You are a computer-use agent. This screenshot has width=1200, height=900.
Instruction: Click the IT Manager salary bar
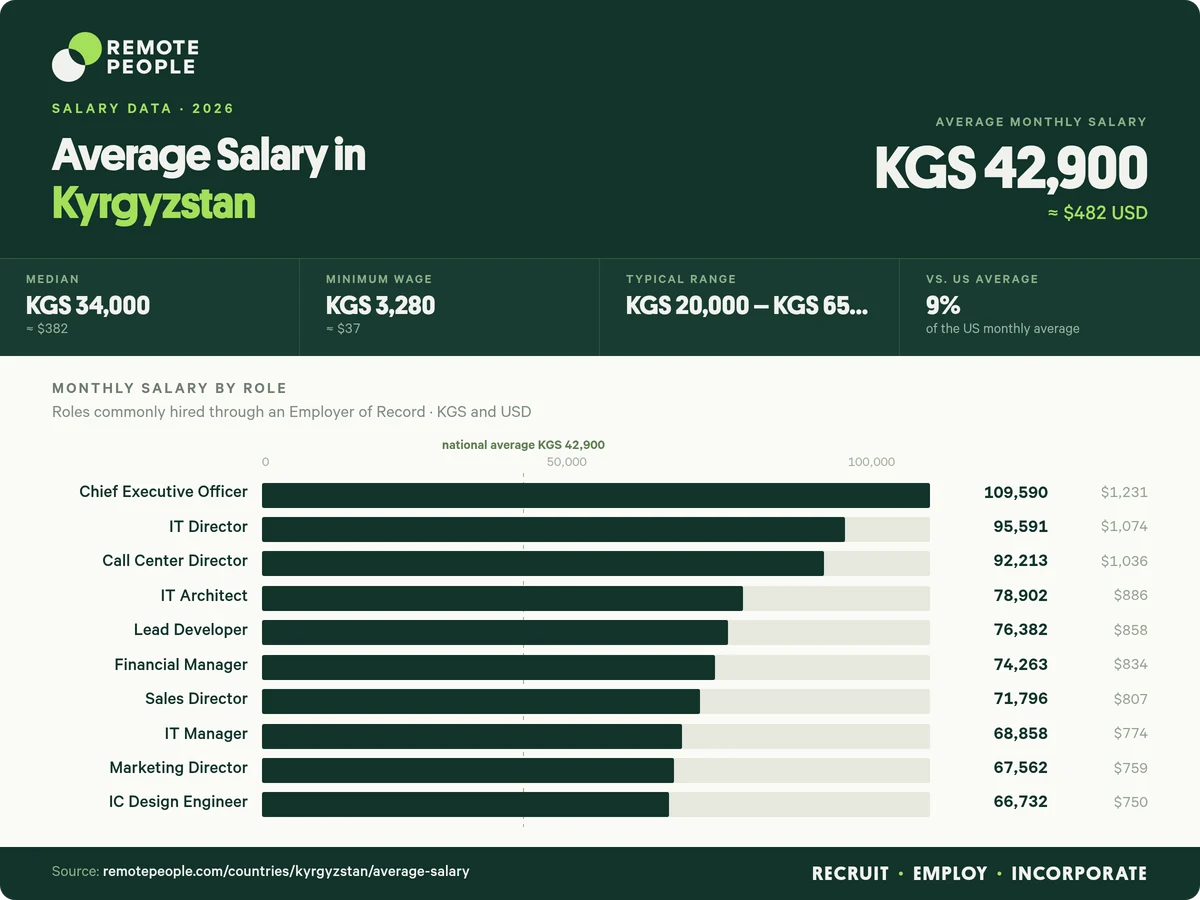point(472,736)
